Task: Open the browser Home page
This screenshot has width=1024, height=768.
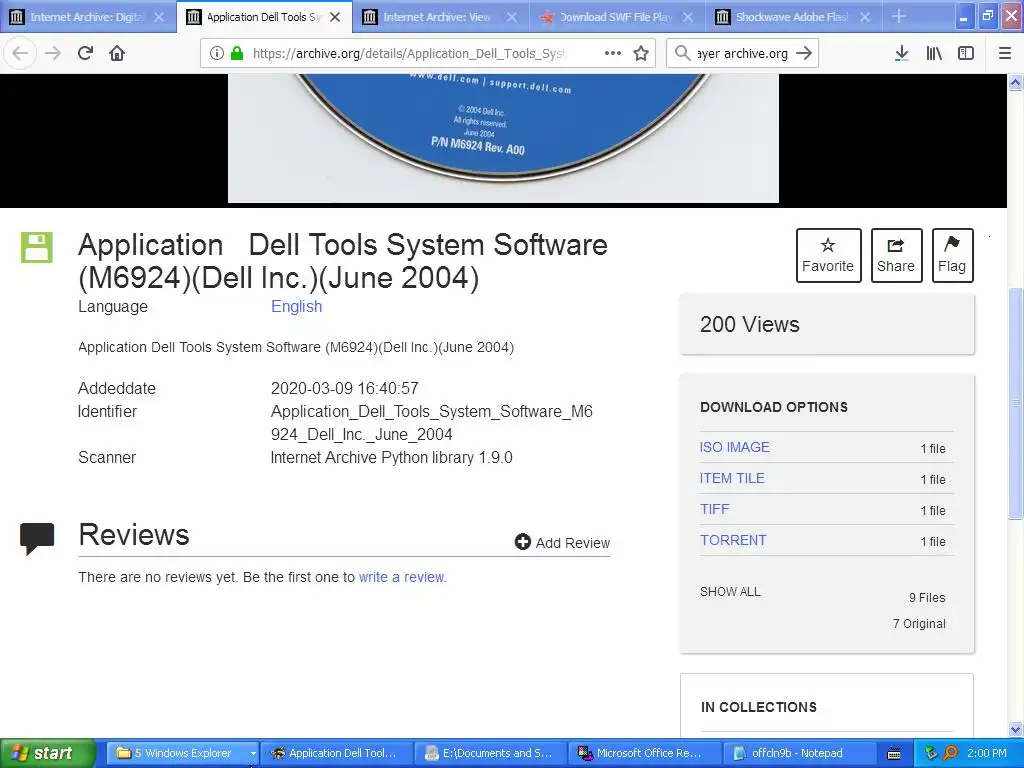Action: (117, 54)
